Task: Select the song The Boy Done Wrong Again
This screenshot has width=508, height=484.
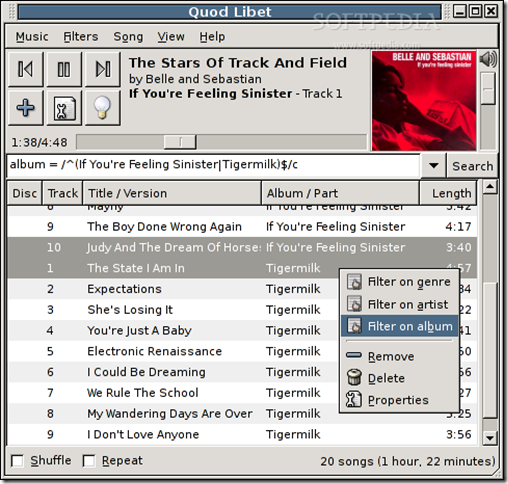Action: 242,227
